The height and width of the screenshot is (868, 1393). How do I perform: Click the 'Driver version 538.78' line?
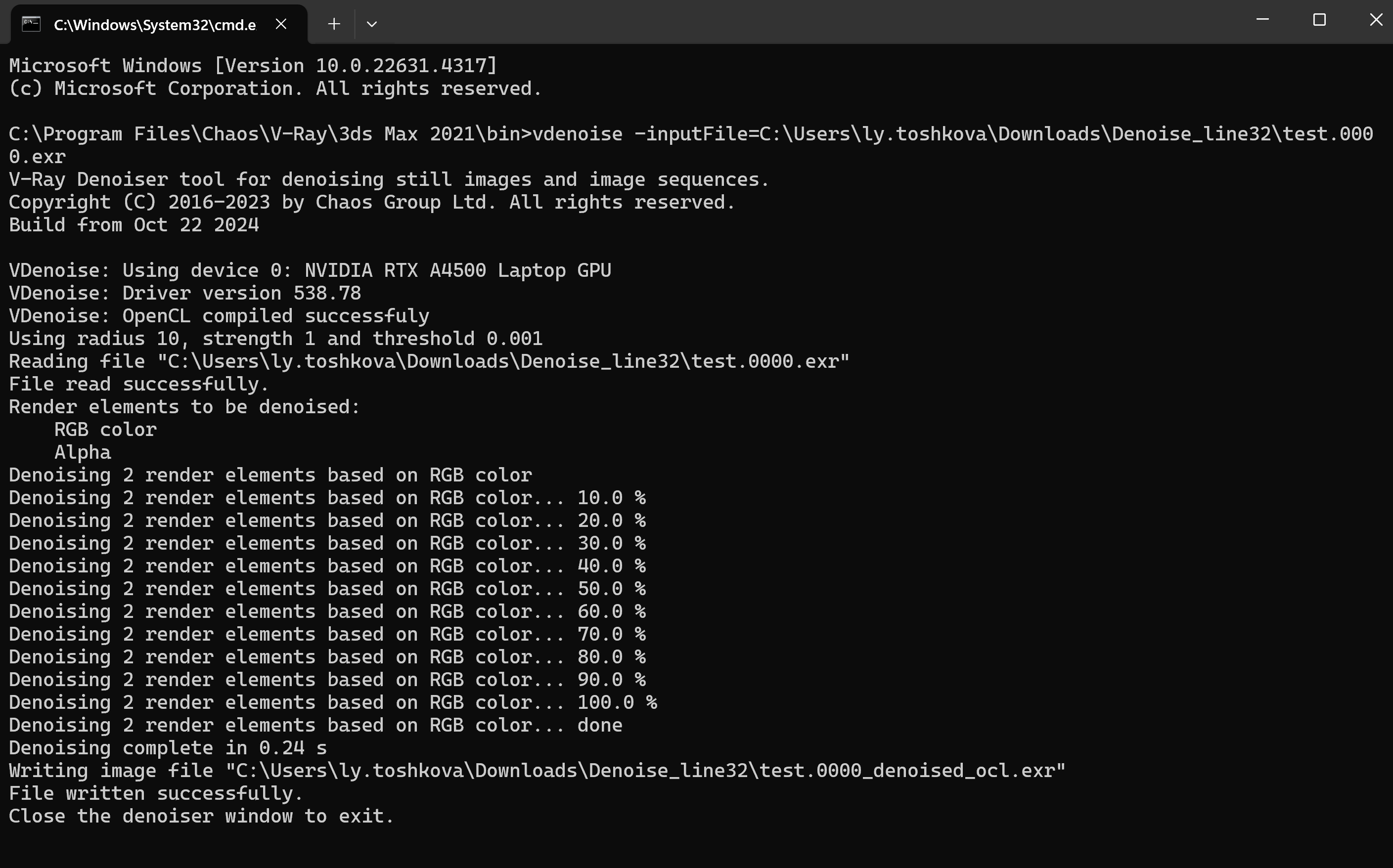185,293
